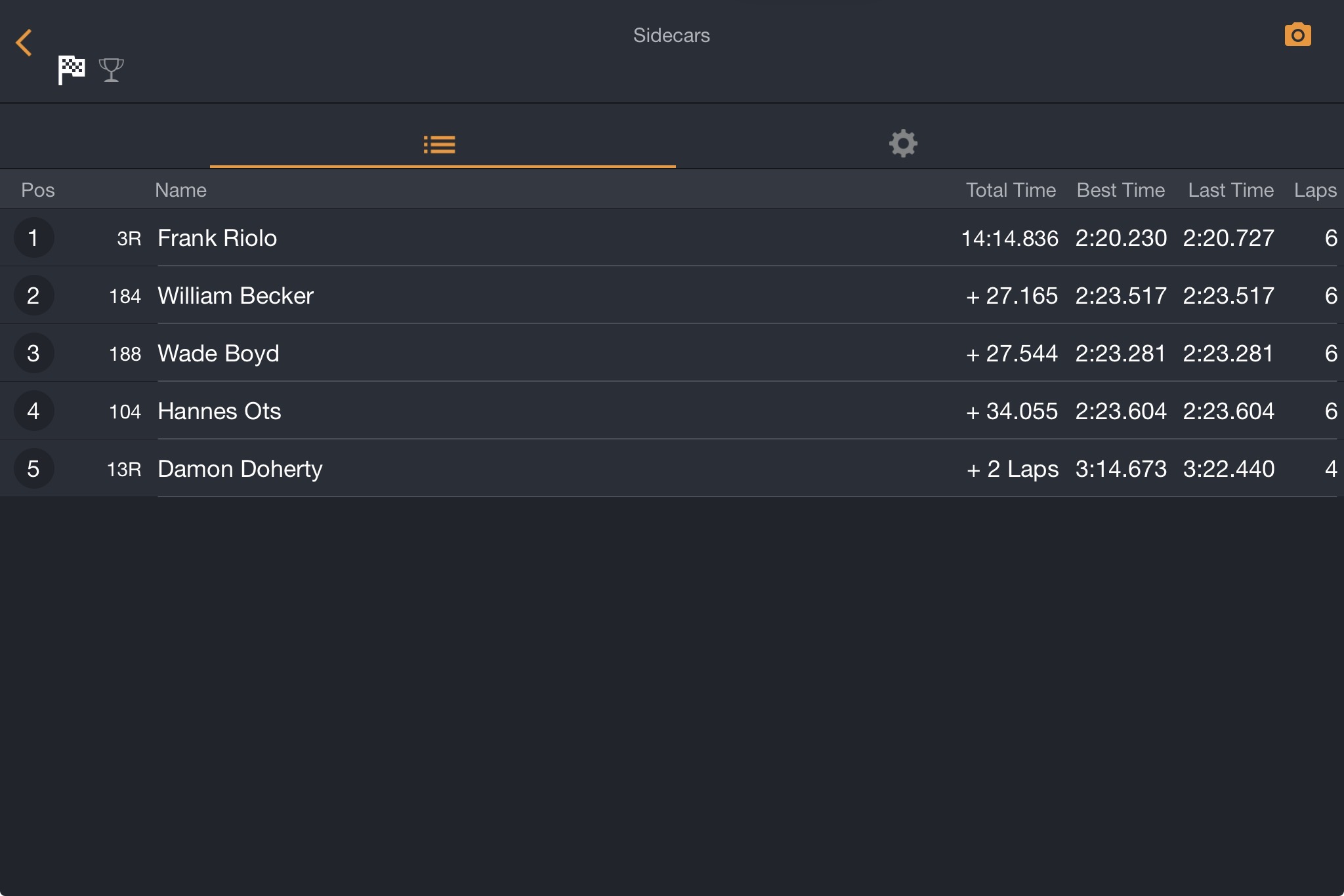Tap the trophy standings icon
Viewport: 1344px width, 896px height.
click(112, 70)
